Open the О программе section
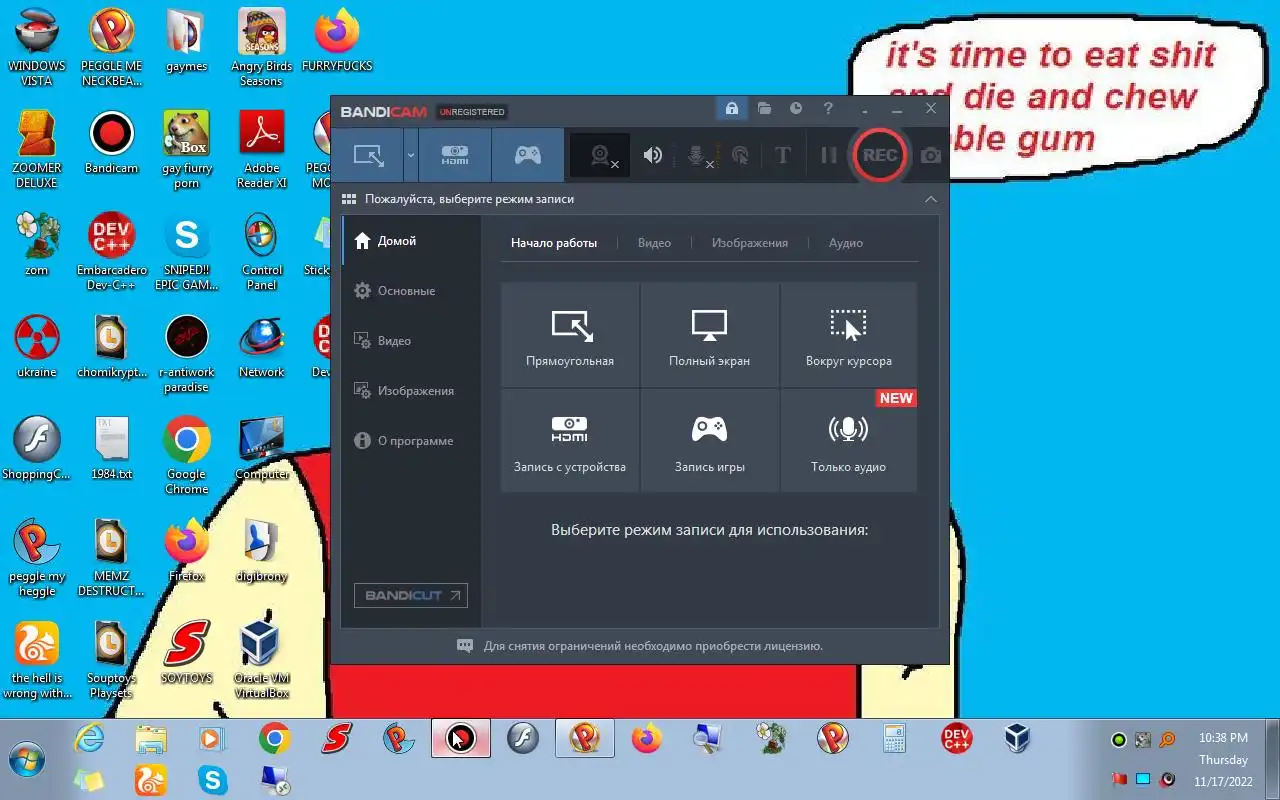Screen dimensions: 1280x800 pos(411,441)
